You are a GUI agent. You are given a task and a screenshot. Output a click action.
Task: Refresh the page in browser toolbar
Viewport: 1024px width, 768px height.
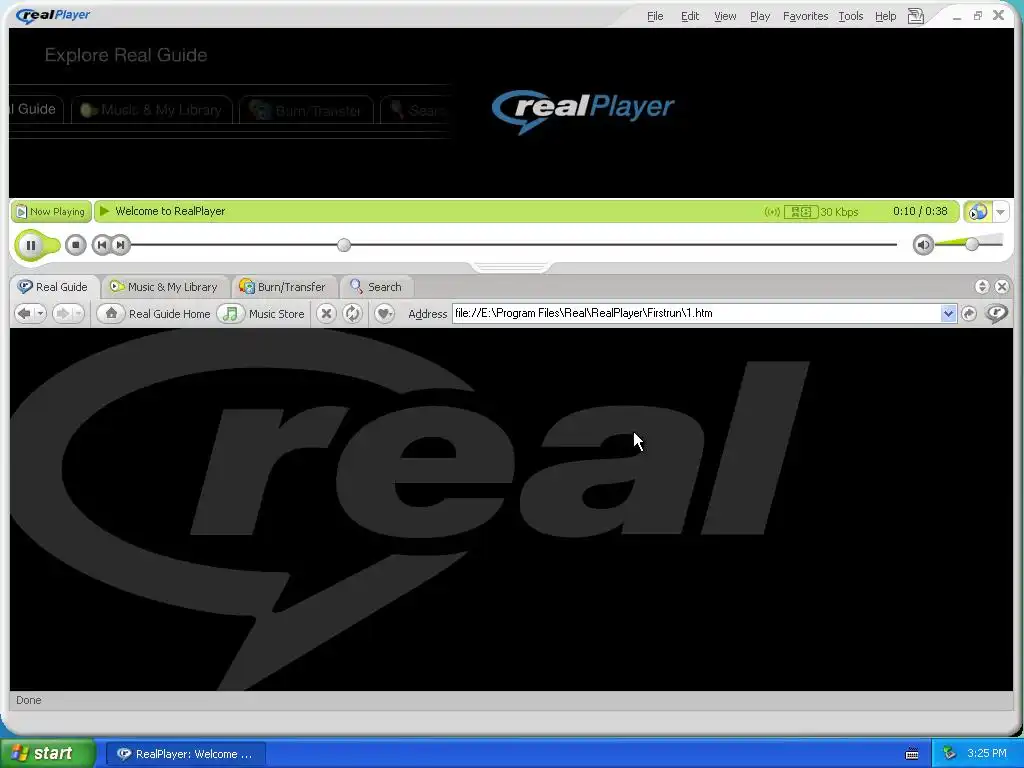(x=352, y=313)
